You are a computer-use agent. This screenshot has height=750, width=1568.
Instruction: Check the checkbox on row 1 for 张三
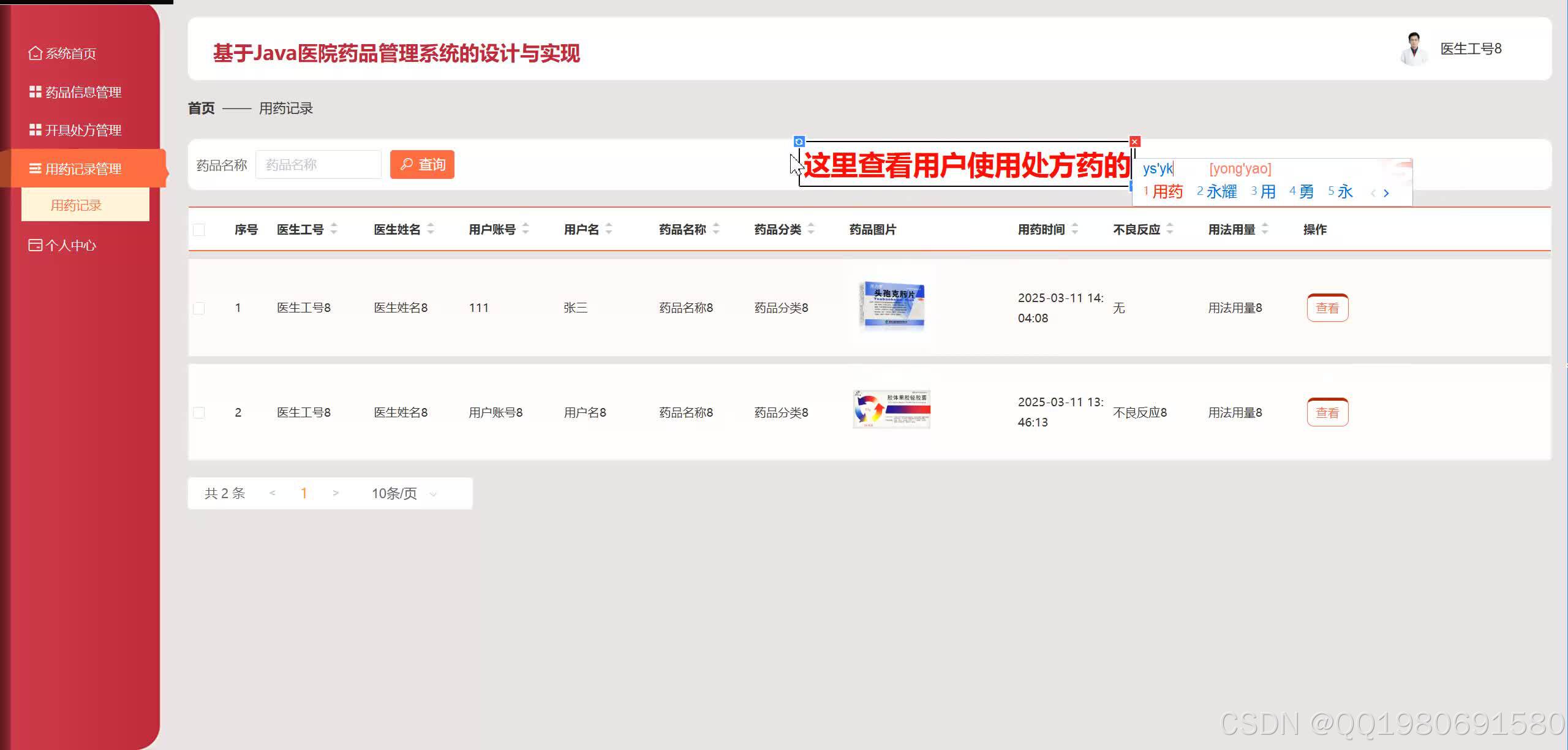point(198,308)
